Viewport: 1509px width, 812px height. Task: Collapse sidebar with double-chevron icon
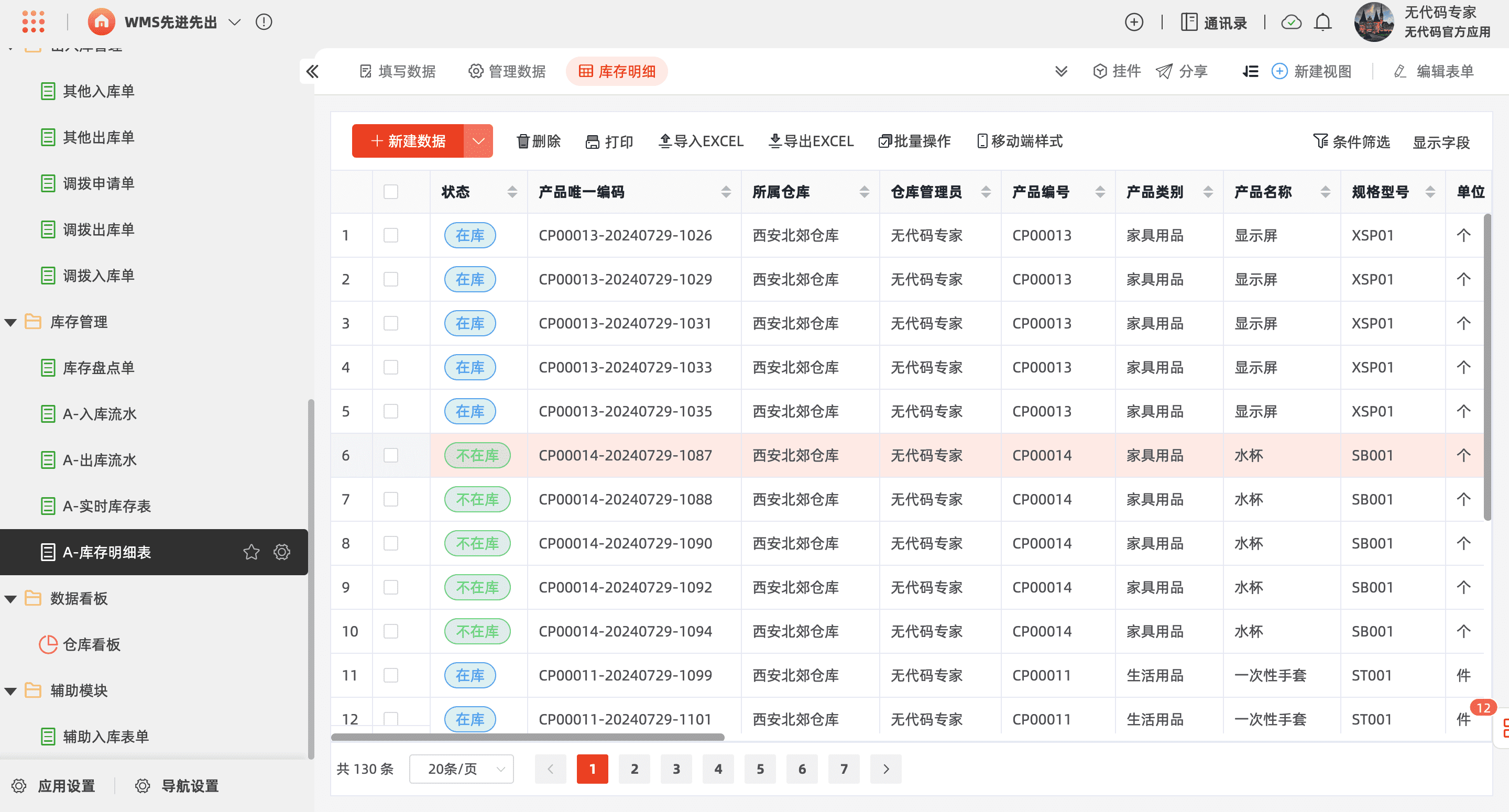point(312,71)
